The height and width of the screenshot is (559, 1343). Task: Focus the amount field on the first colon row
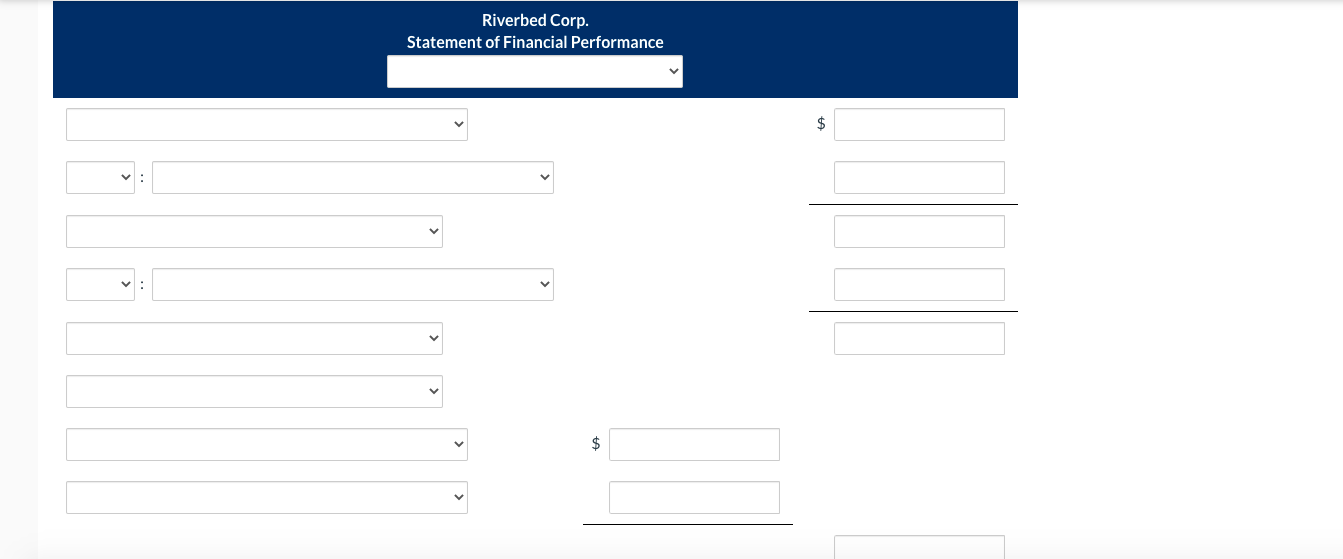pyautogui.click(x=919, y=178)
